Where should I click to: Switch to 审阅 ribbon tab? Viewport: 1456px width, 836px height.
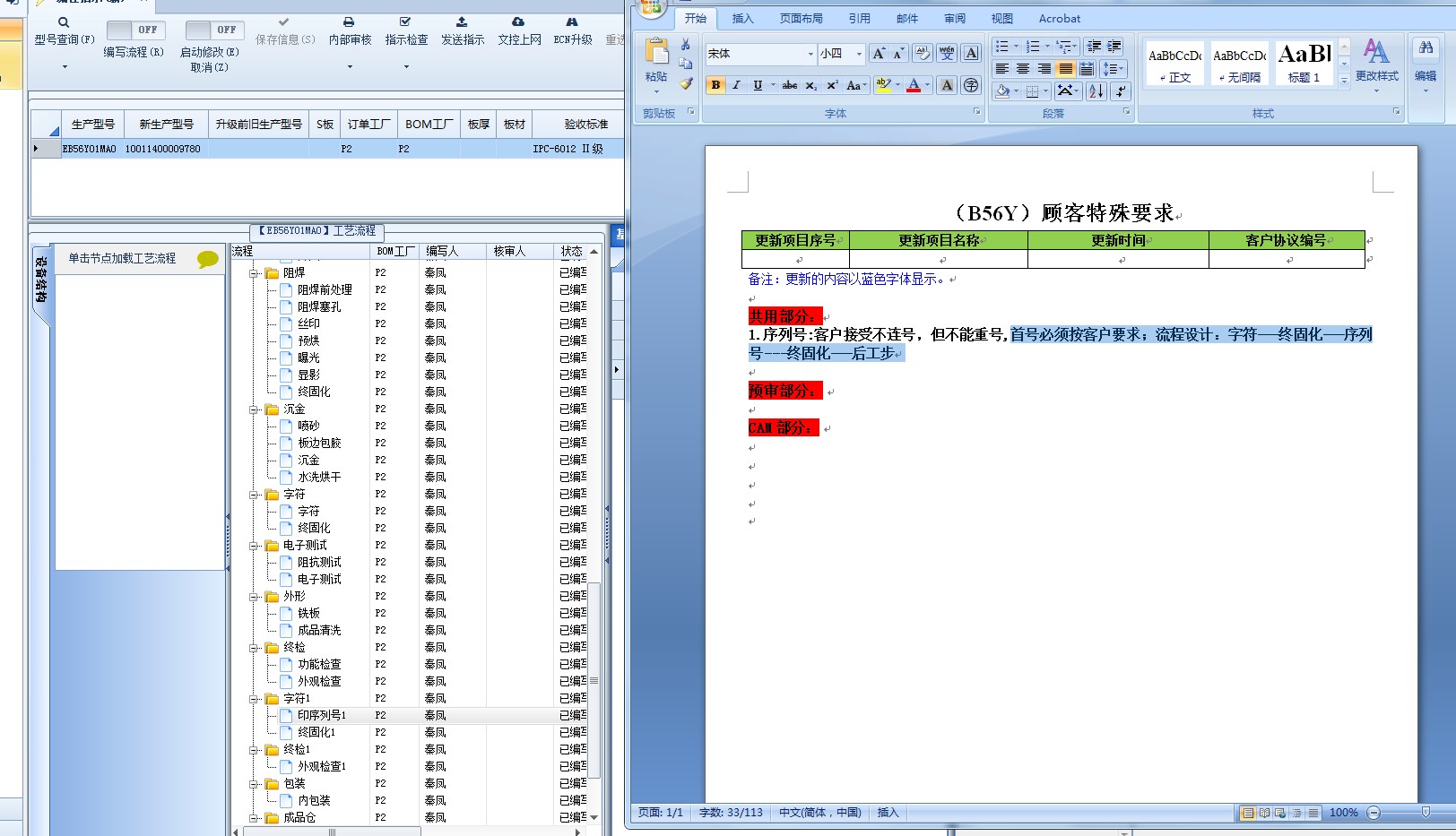[955, 19]
